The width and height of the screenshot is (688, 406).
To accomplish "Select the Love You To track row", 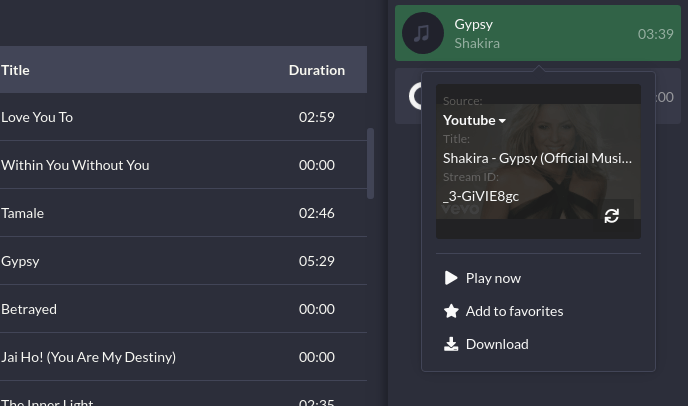I will [x=183, y=117].
